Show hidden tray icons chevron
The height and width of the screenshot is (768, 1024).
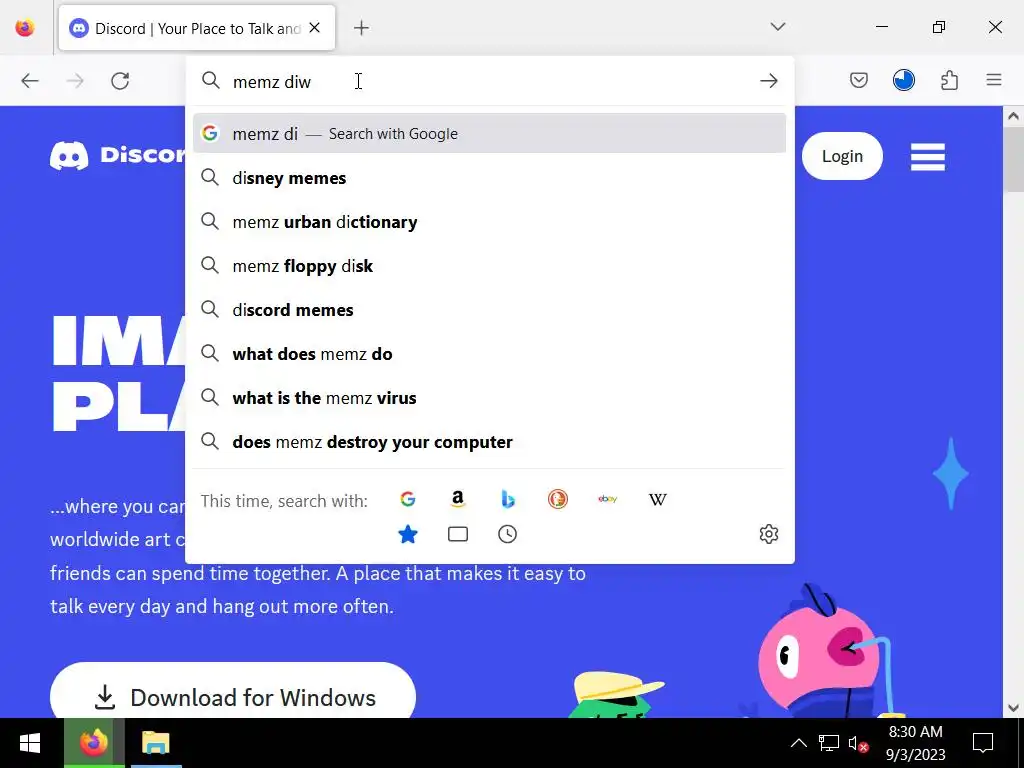[x=799, y=743]
